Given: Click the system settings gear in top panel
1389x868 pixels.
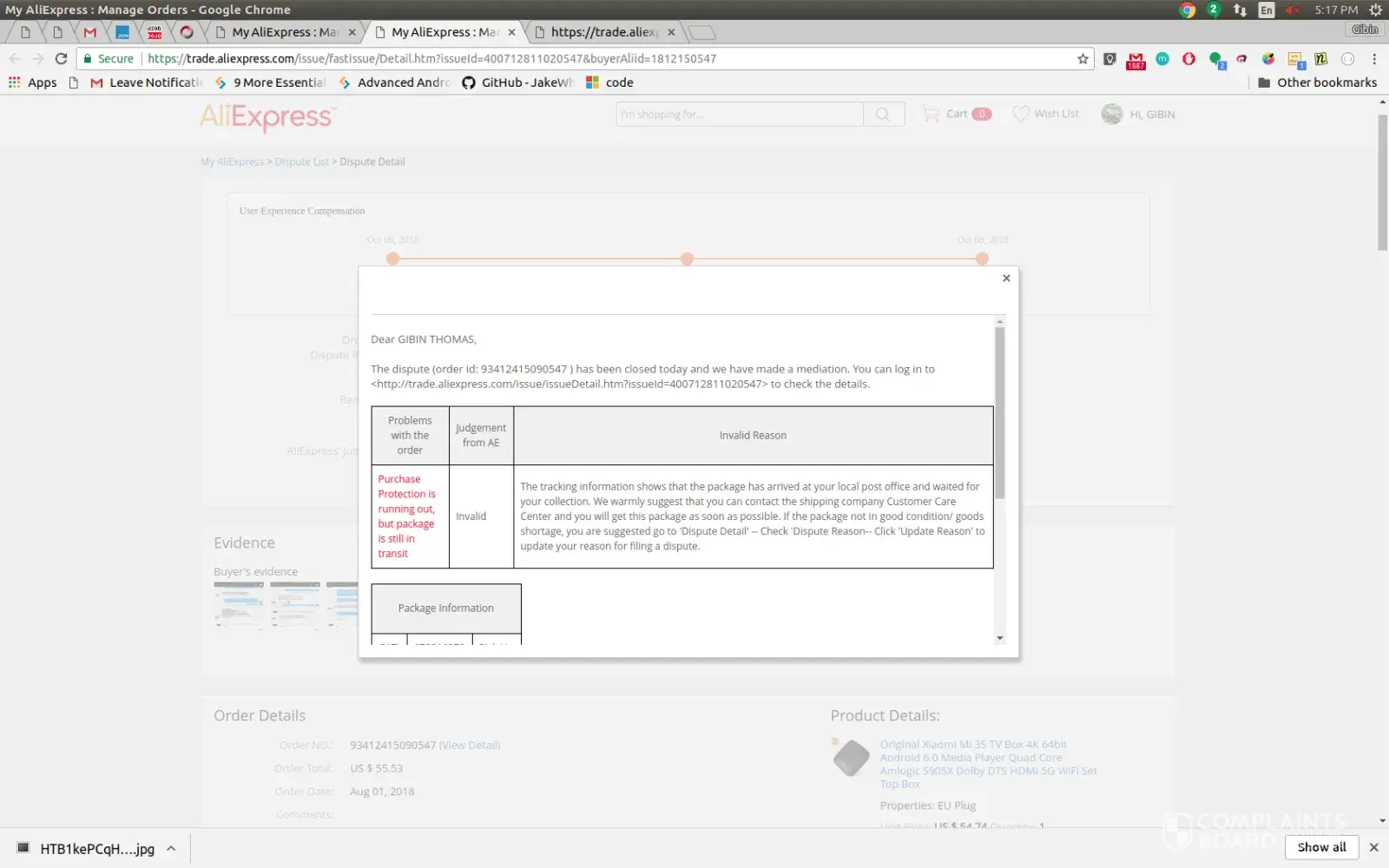Looking at the screenshot, I should 1375,10.
